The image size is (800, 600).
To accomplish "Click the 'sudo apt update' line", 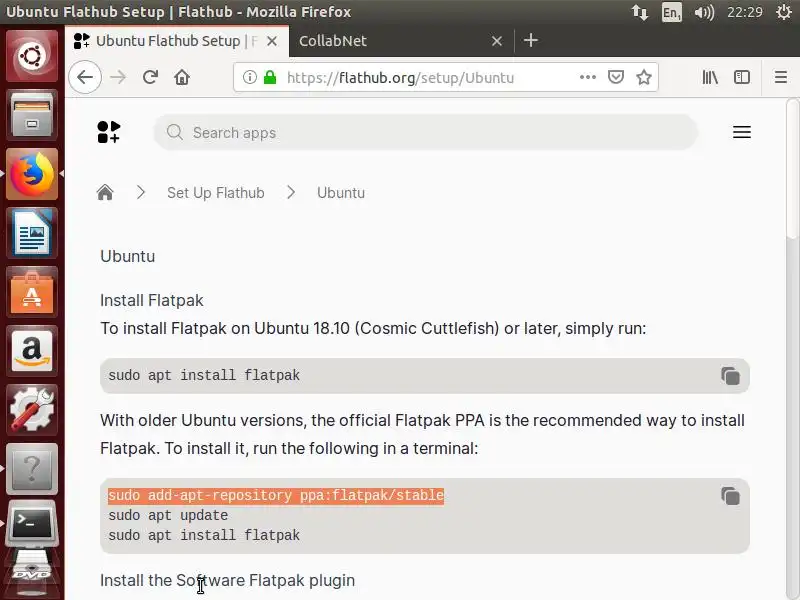I will (168, 515).
